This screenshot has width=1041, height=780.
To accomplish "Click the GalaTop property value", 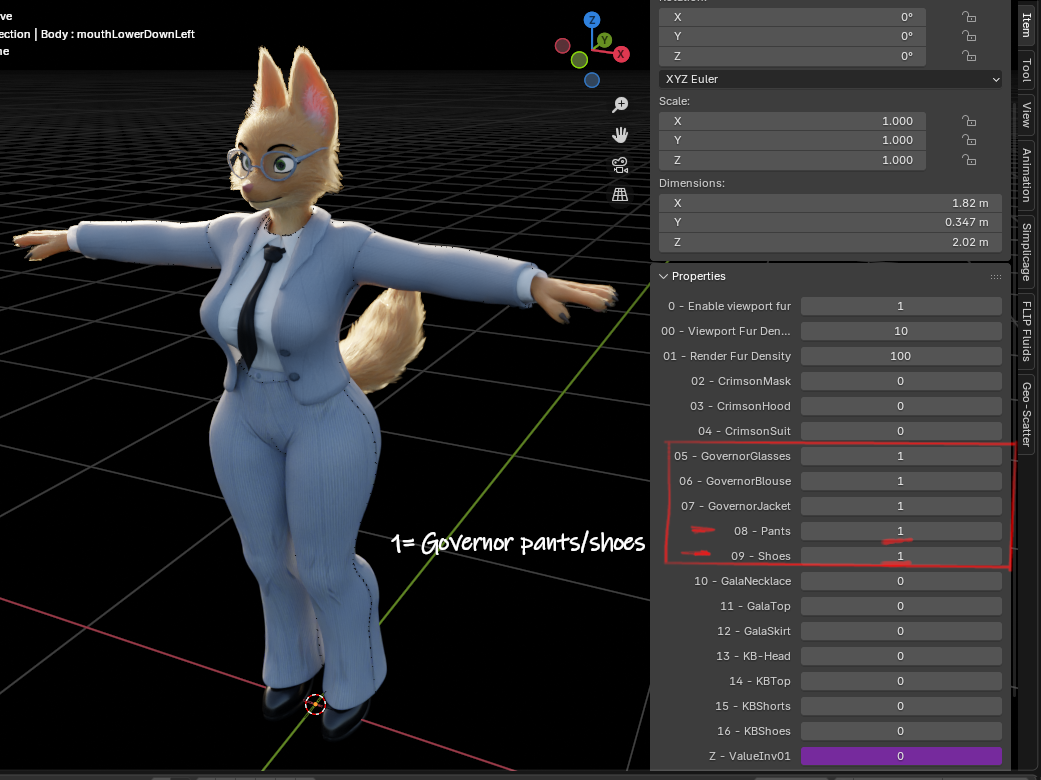I will [x=901, y=606].
